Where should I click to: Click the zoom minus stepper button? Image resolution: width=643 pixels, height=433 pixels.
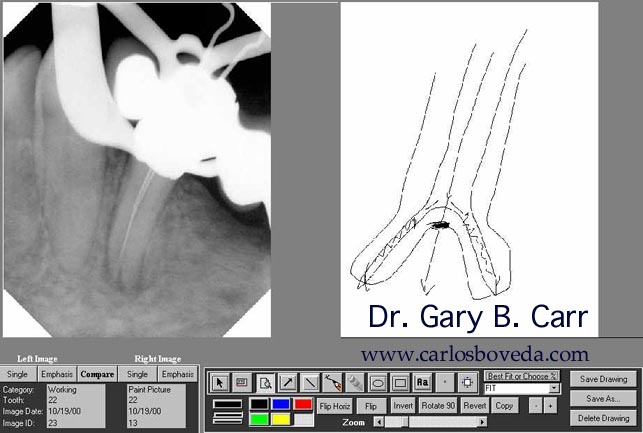point(535,406)
